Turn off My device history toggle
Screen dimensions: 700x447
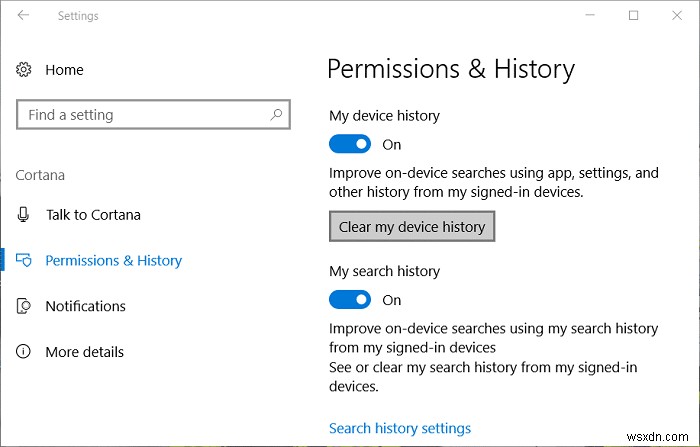pyautogui.click(x=350, y=145)
